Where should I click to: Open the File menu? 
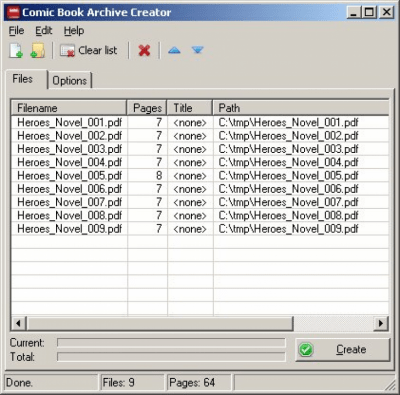click(16, 31)
